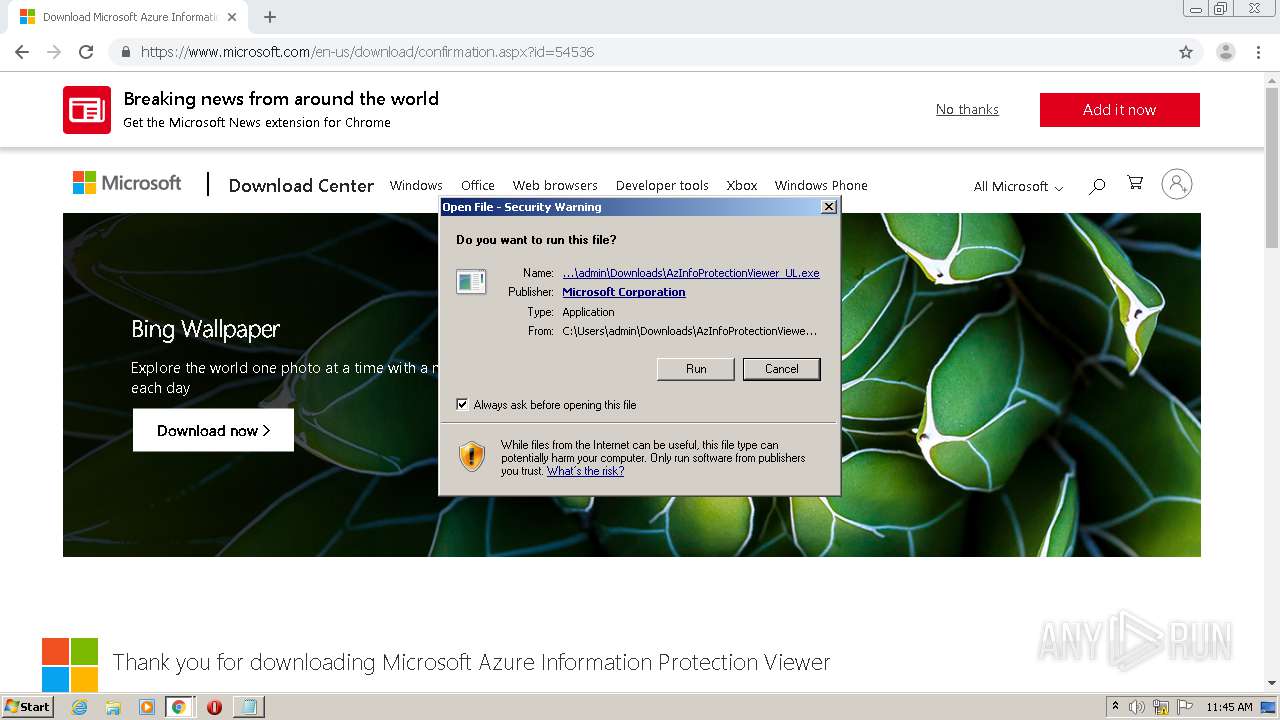
Task: Open the site search magnifier
Action: (1097, 185)
